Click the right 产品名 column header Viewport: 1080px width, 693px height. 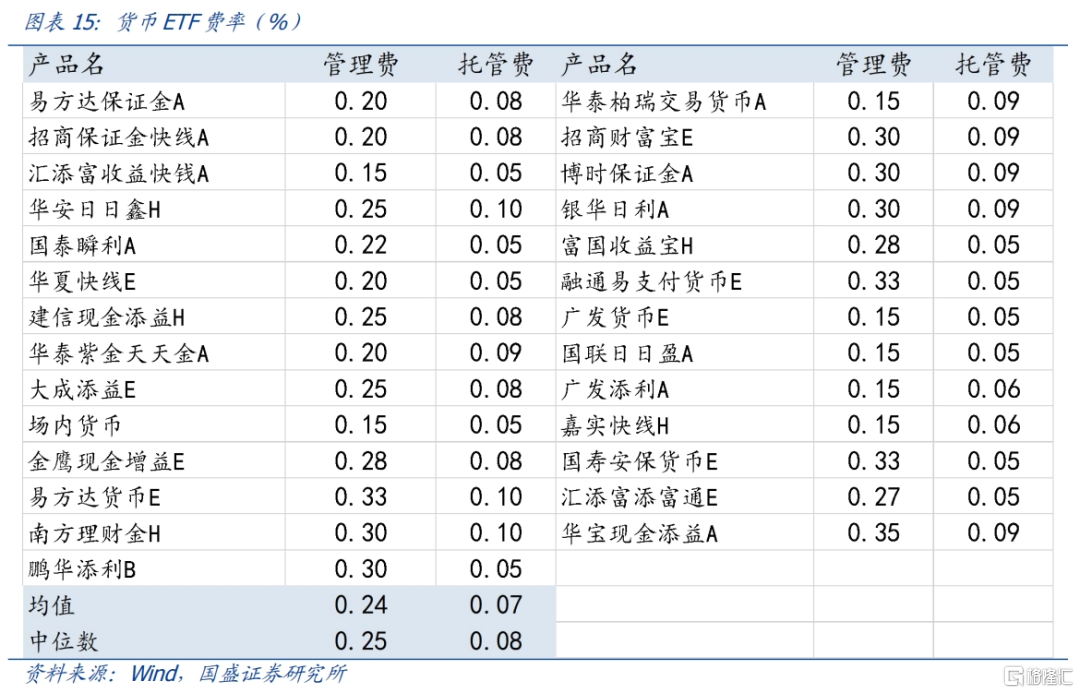(x=599, y=65)
